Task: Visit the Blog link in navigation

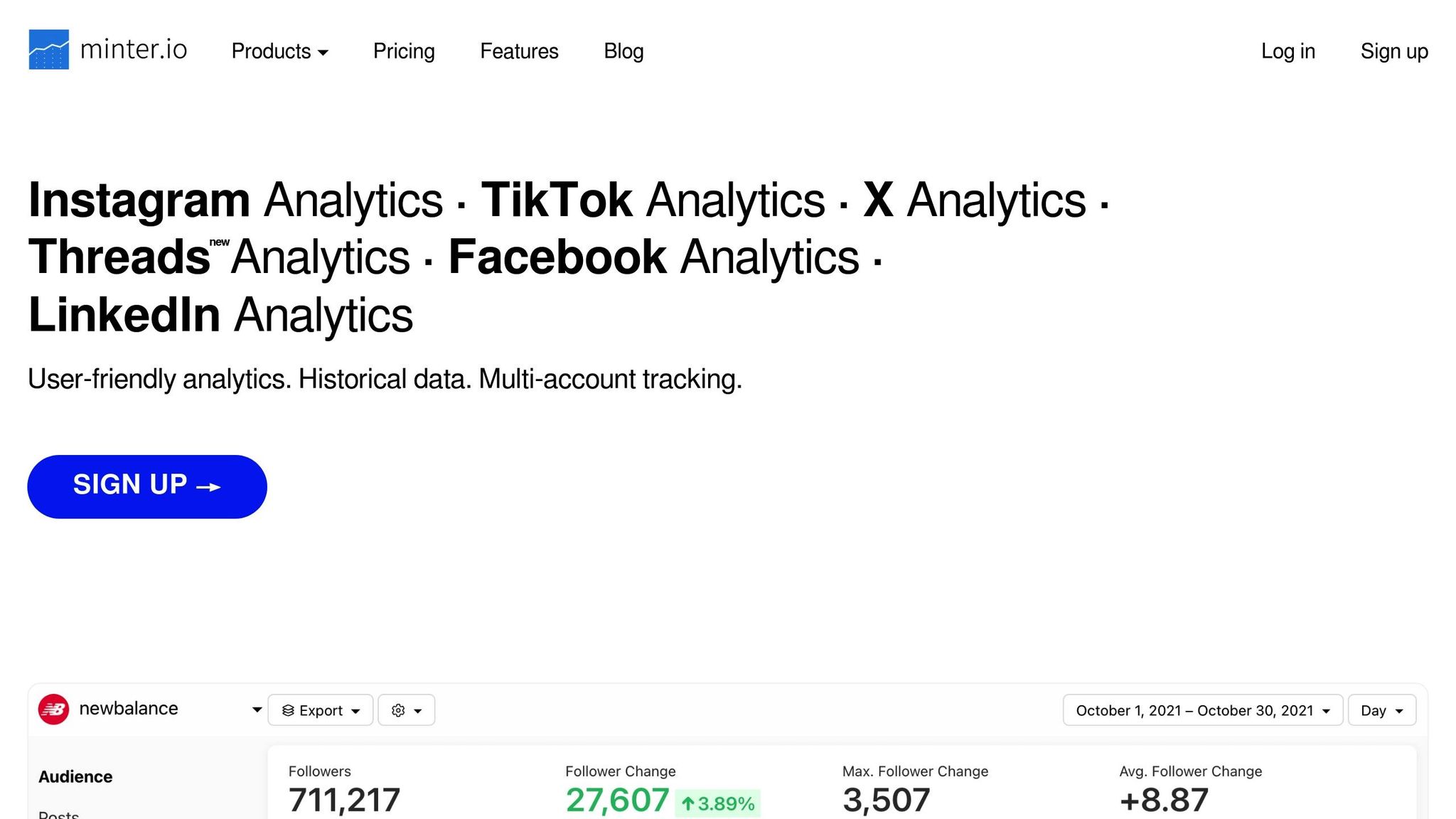Action: click(623, 51)
